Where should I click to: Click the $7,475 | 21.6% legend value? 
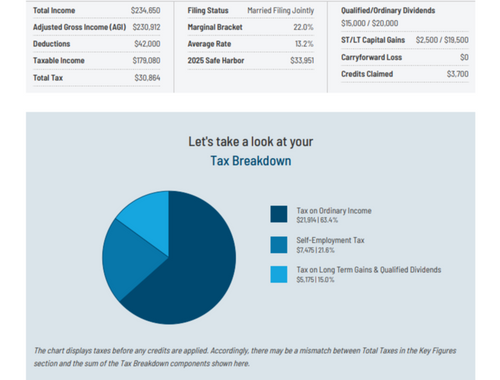[315, 250]
